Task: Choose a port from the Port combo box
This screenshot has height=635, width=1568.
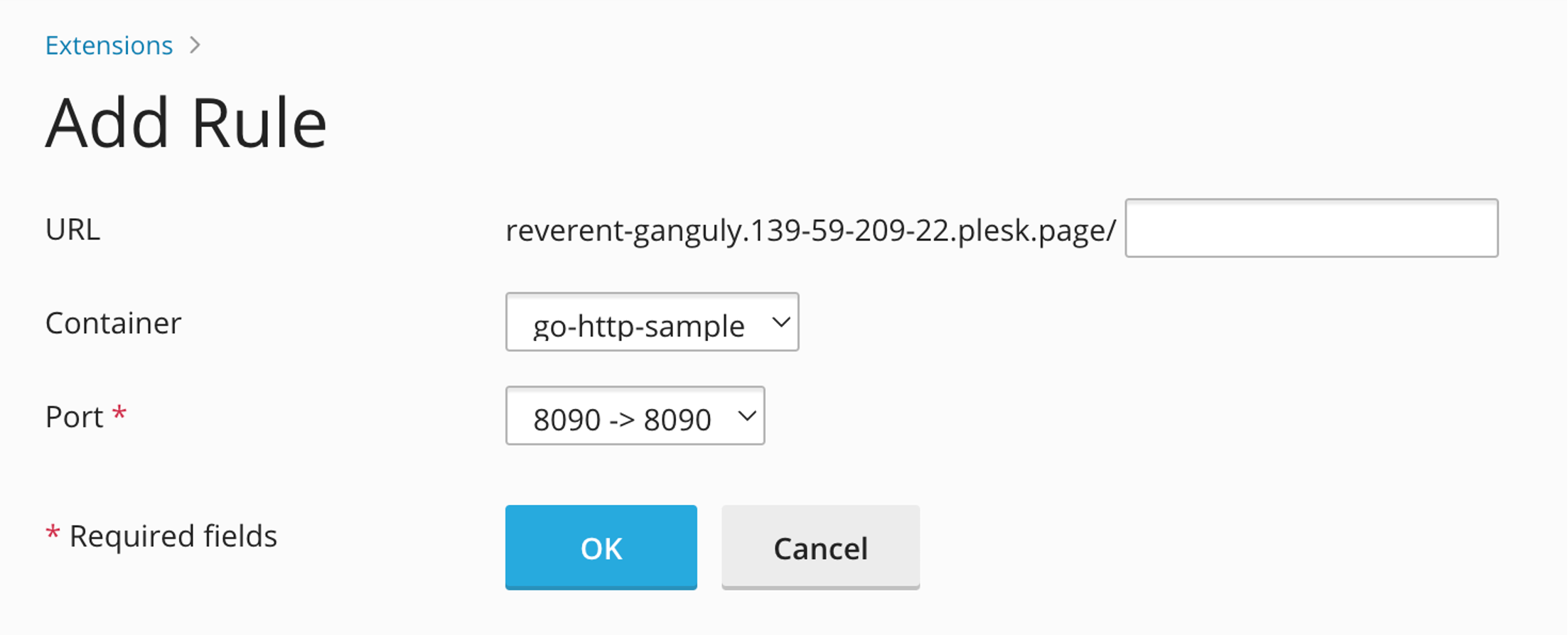Action: (623, 418)
